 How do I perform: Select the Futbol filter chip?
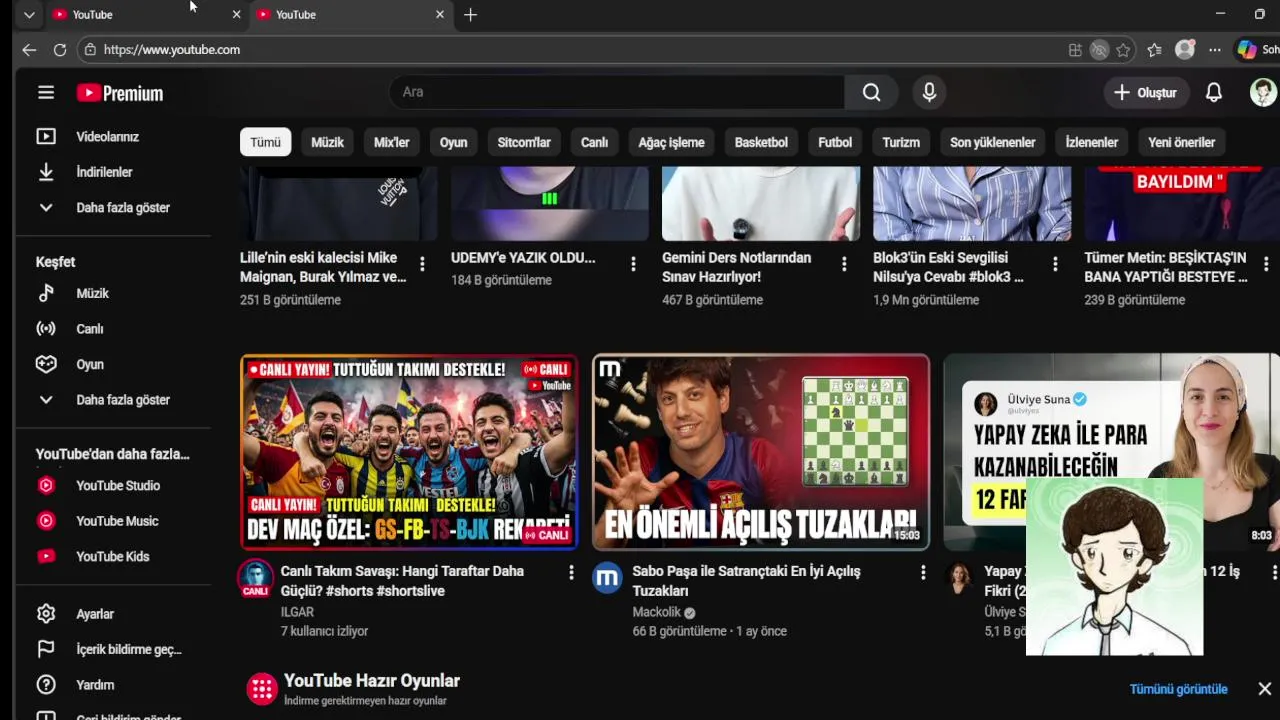(835, 142)
